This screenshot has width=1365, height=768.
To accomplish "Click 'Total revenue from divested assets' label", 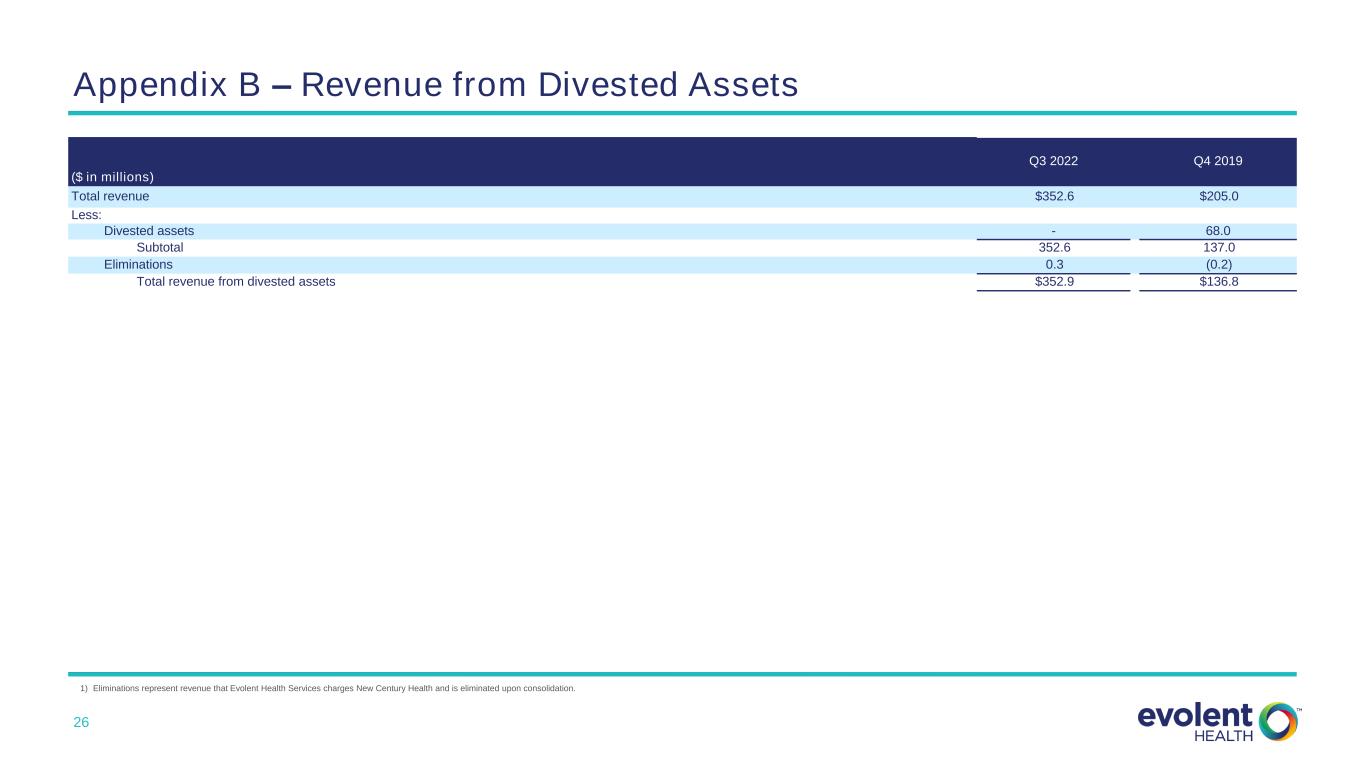I will click(x=235, y=282).
